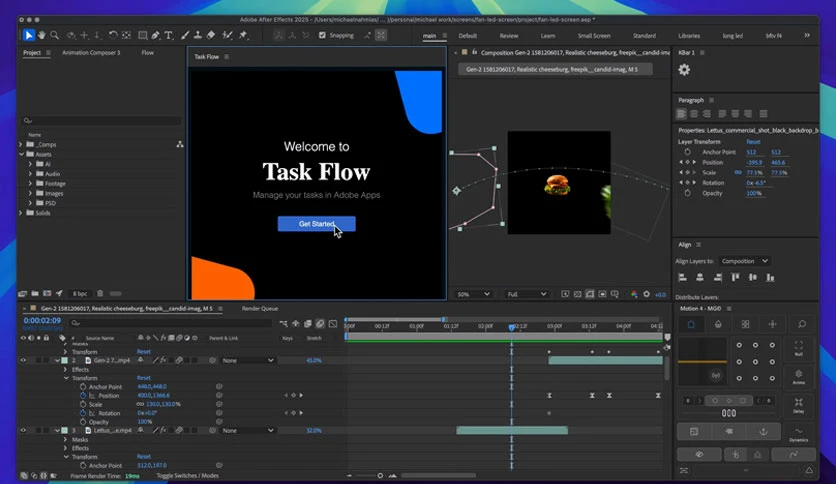Switch to Libraries workspace
The height and width of the screenshot is (484, 836).
[689, 36]
